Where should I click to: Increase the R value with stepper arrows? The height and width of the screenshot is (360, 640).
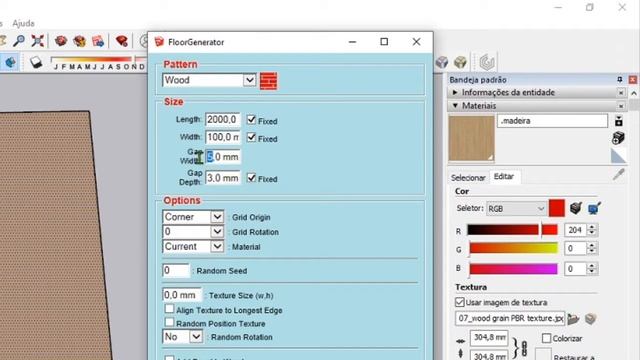click(x=592, y=227)
